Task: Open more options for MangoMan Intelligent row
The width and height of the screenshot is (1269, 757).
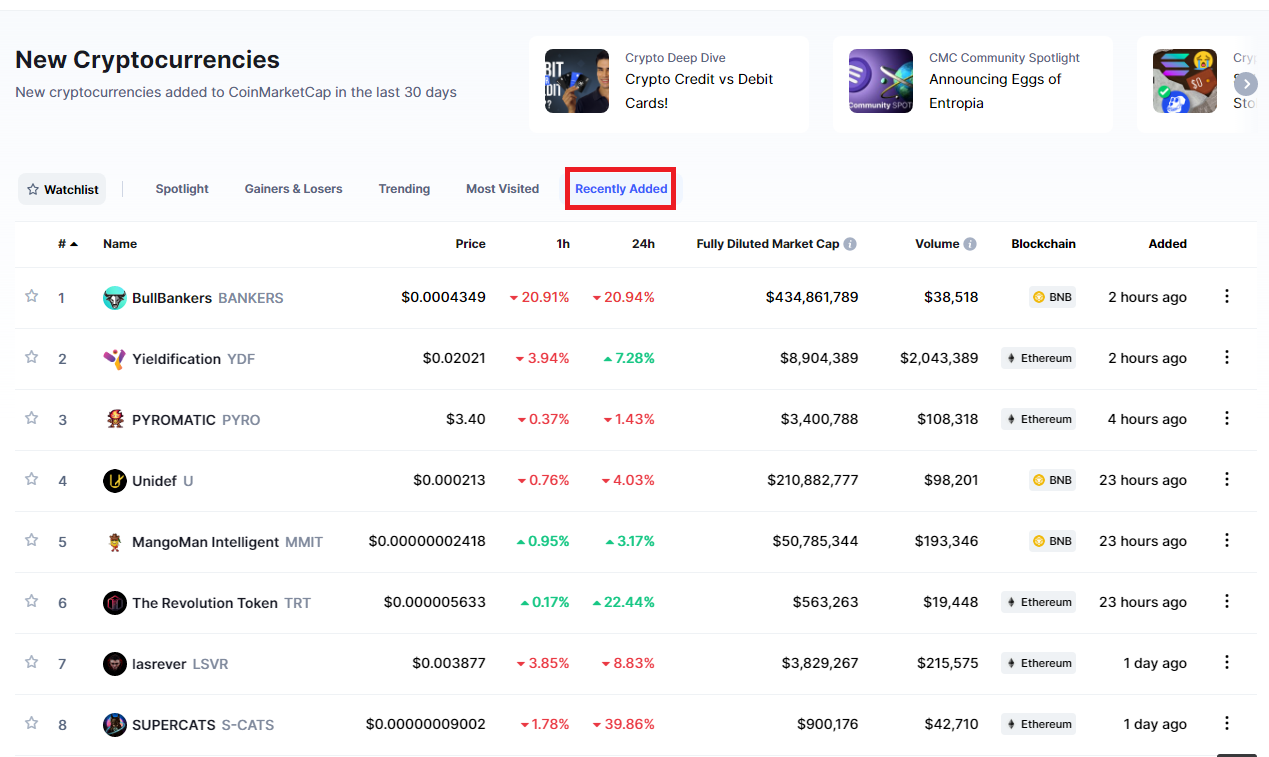Action: click(x=1227, y=540)
